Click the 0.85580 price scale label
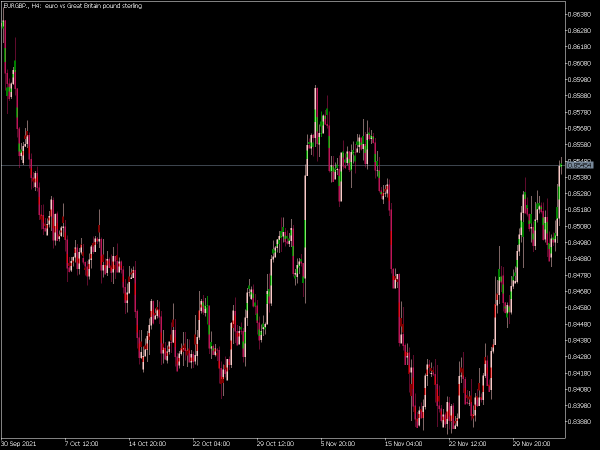The width and height of the screenshot is (600, 450). click(x=579, y=145)
